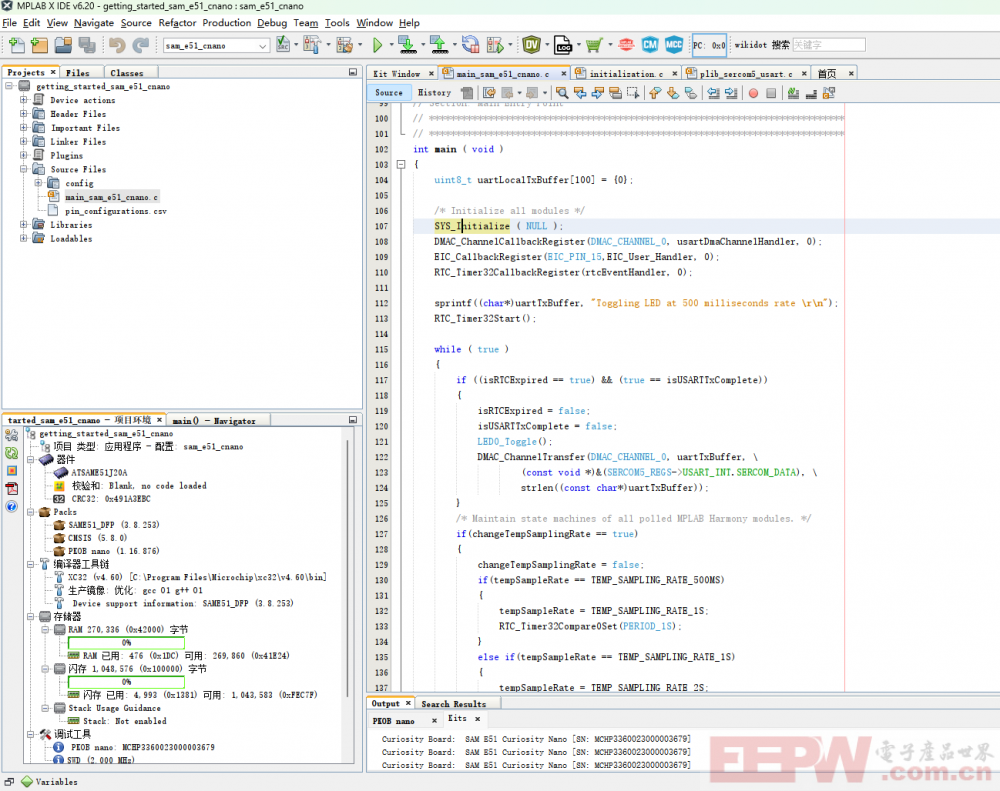The image size is (1000, 791).
Task: Click the green Run Main Project arrow
Action: click(378, 45)
